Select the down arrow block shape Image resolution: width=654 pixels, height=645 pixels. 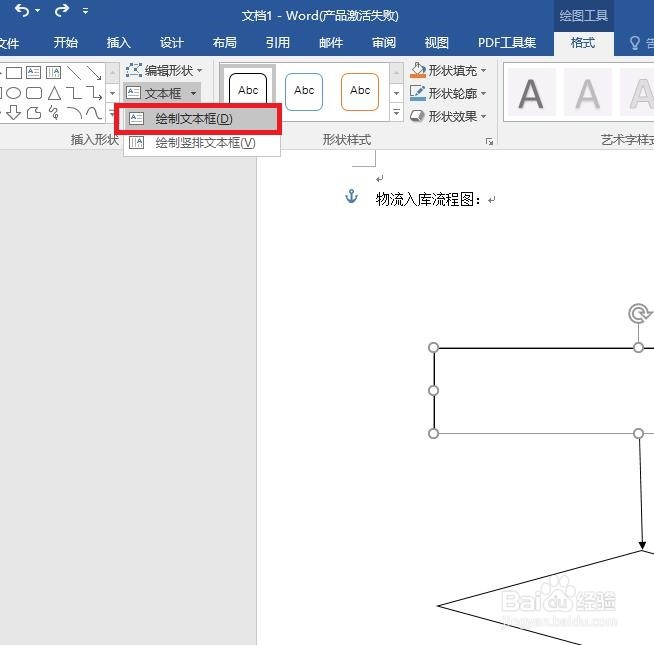(13, 112)
